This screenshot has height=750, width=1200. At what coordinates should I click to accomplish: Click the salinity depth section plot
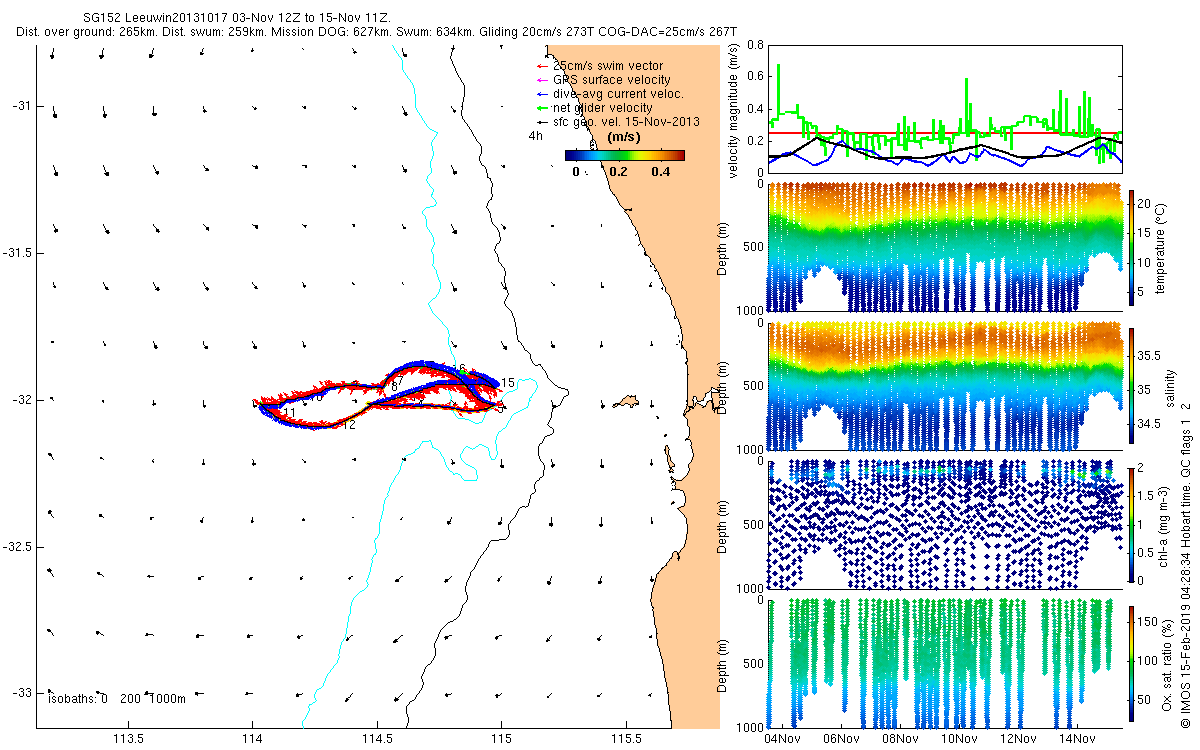coord(946,386)
